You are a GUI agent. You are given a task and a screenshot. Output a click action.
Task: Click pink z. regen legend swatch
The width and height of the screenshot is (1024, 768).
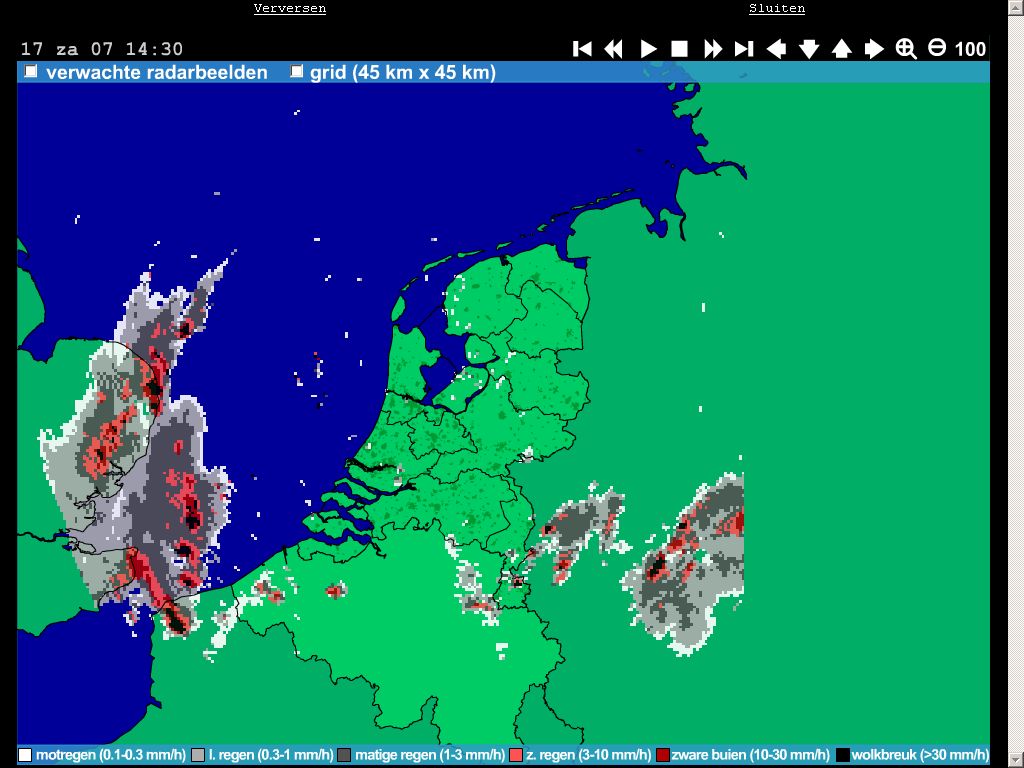coord(516,755)
